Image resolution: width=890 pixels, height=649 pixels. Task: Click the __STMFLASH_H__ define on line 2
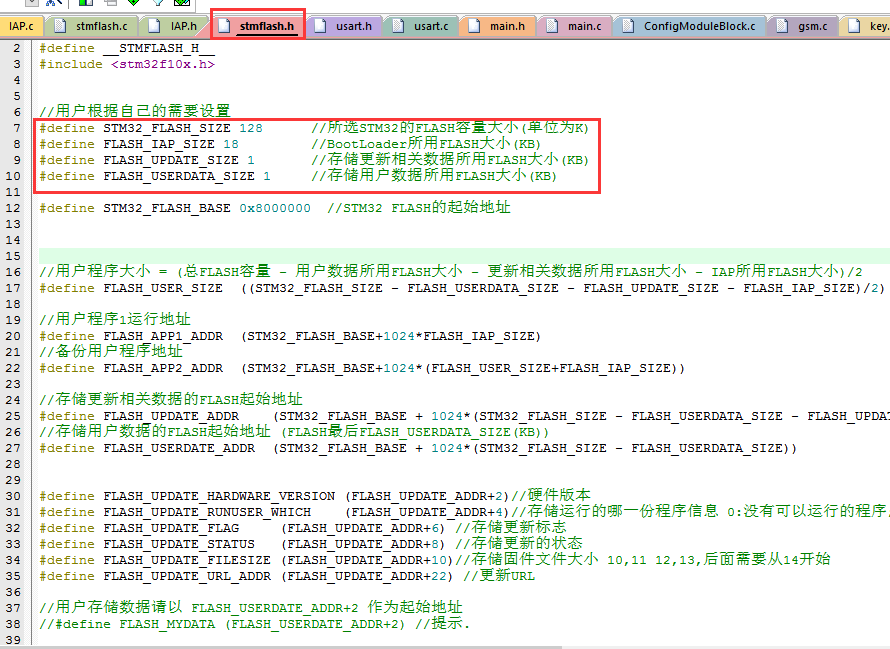[x=159, y=48]
